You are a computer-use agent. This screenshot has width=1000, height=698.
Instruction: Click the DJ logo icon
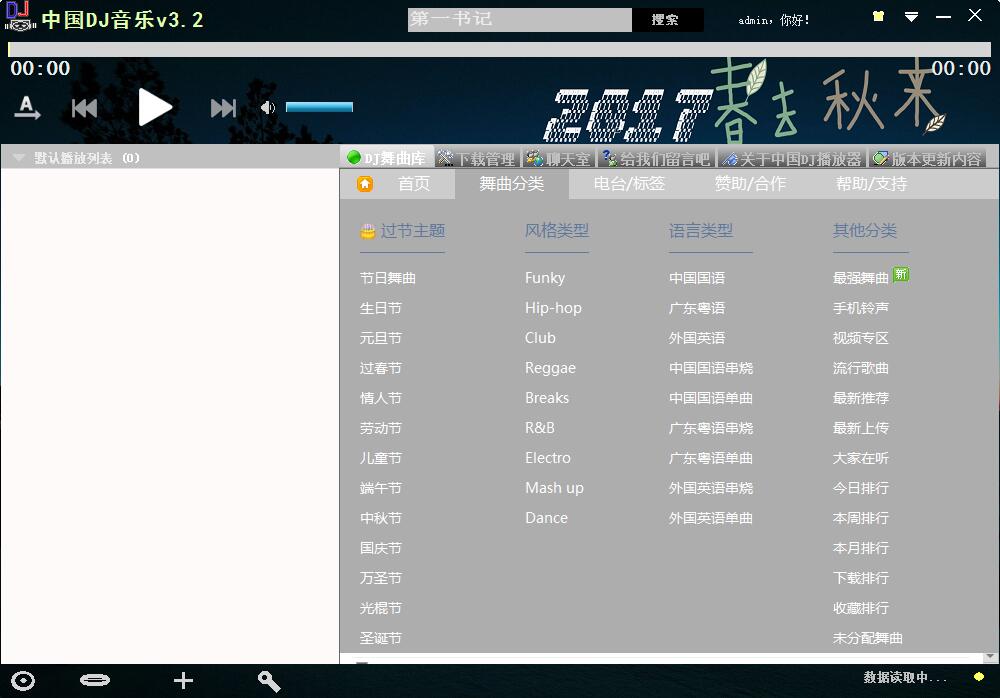[19, 17]
